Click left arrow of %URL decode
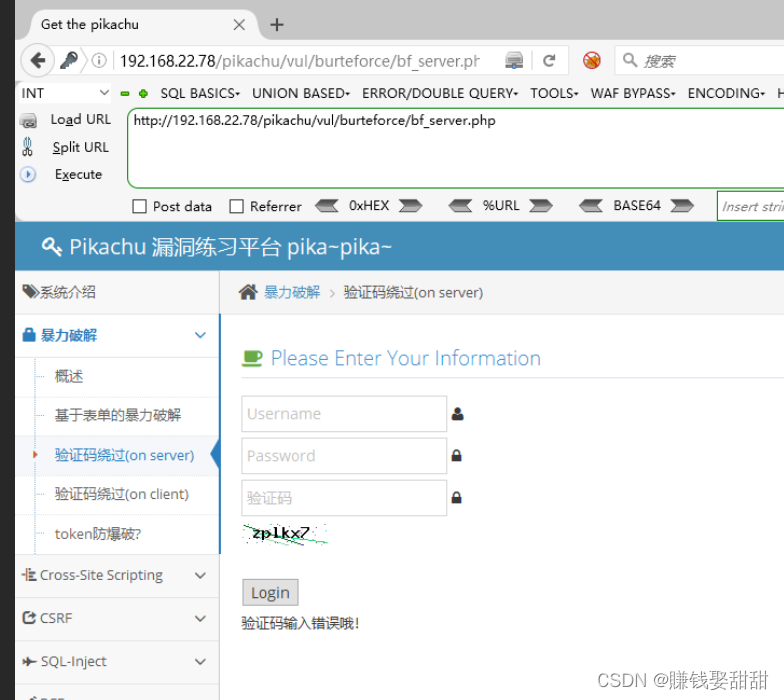This screenshot has width=784, height=700. [460, 206]
